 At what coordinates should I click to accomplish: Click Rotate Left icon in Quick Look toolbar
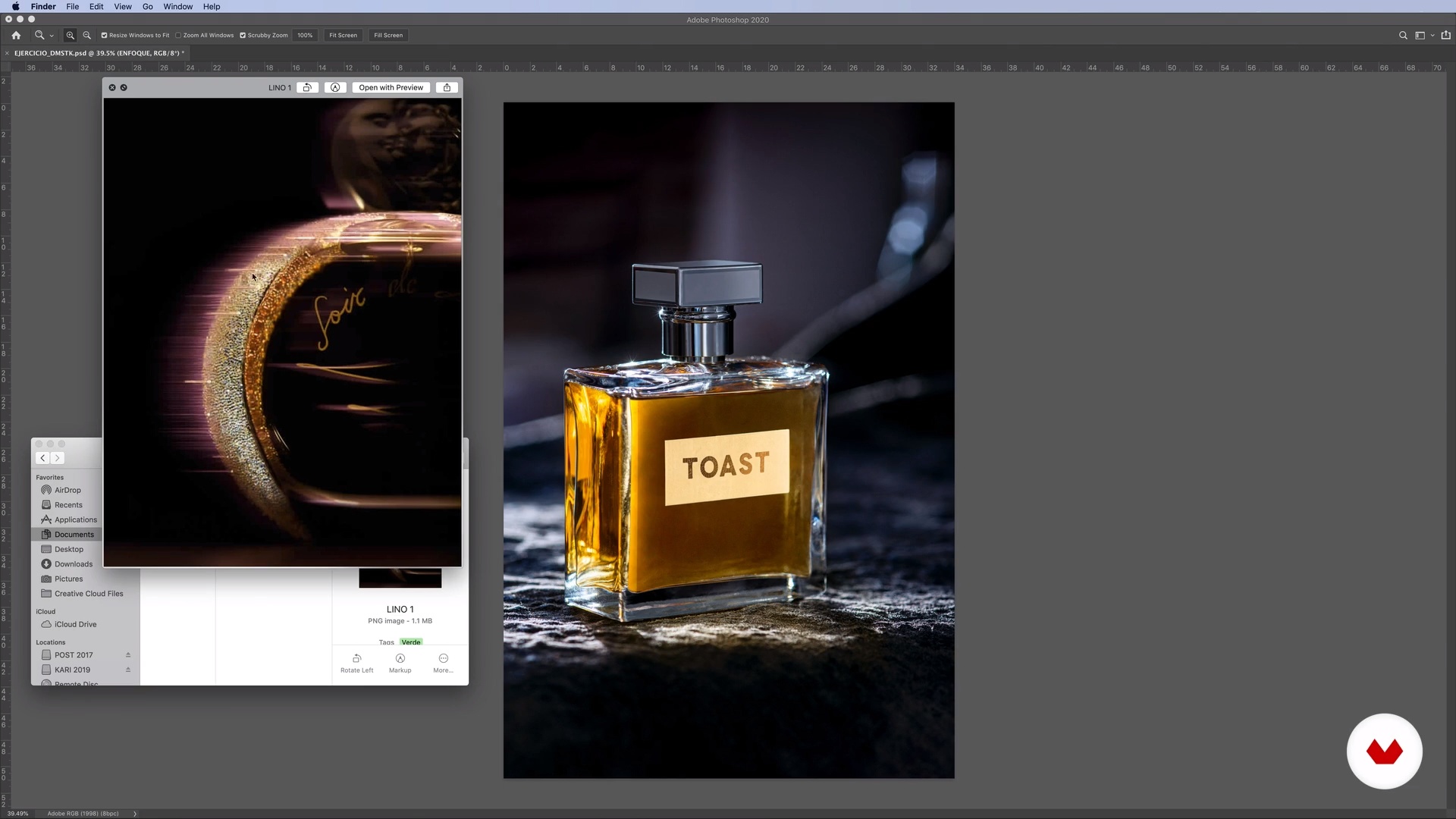307,87
